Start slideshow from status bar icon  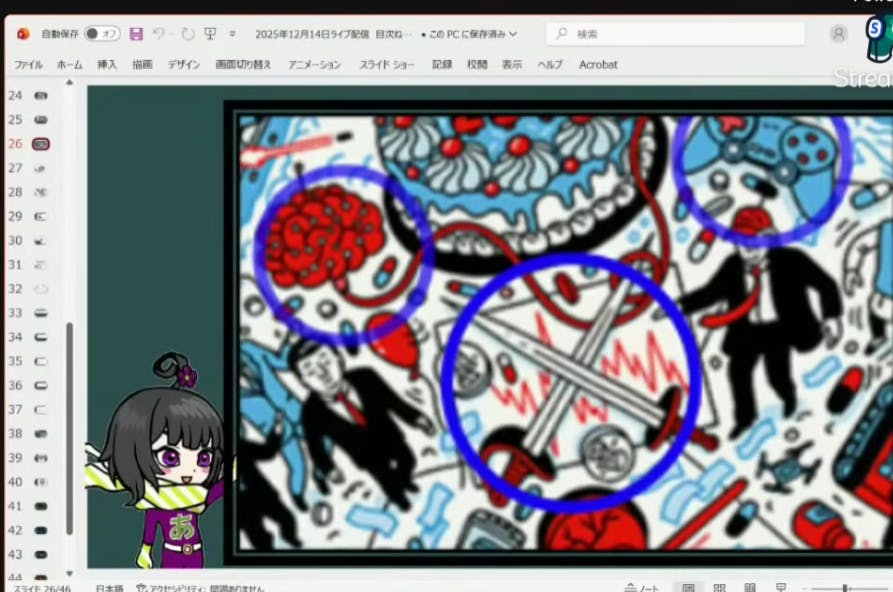tap(781, 587)
